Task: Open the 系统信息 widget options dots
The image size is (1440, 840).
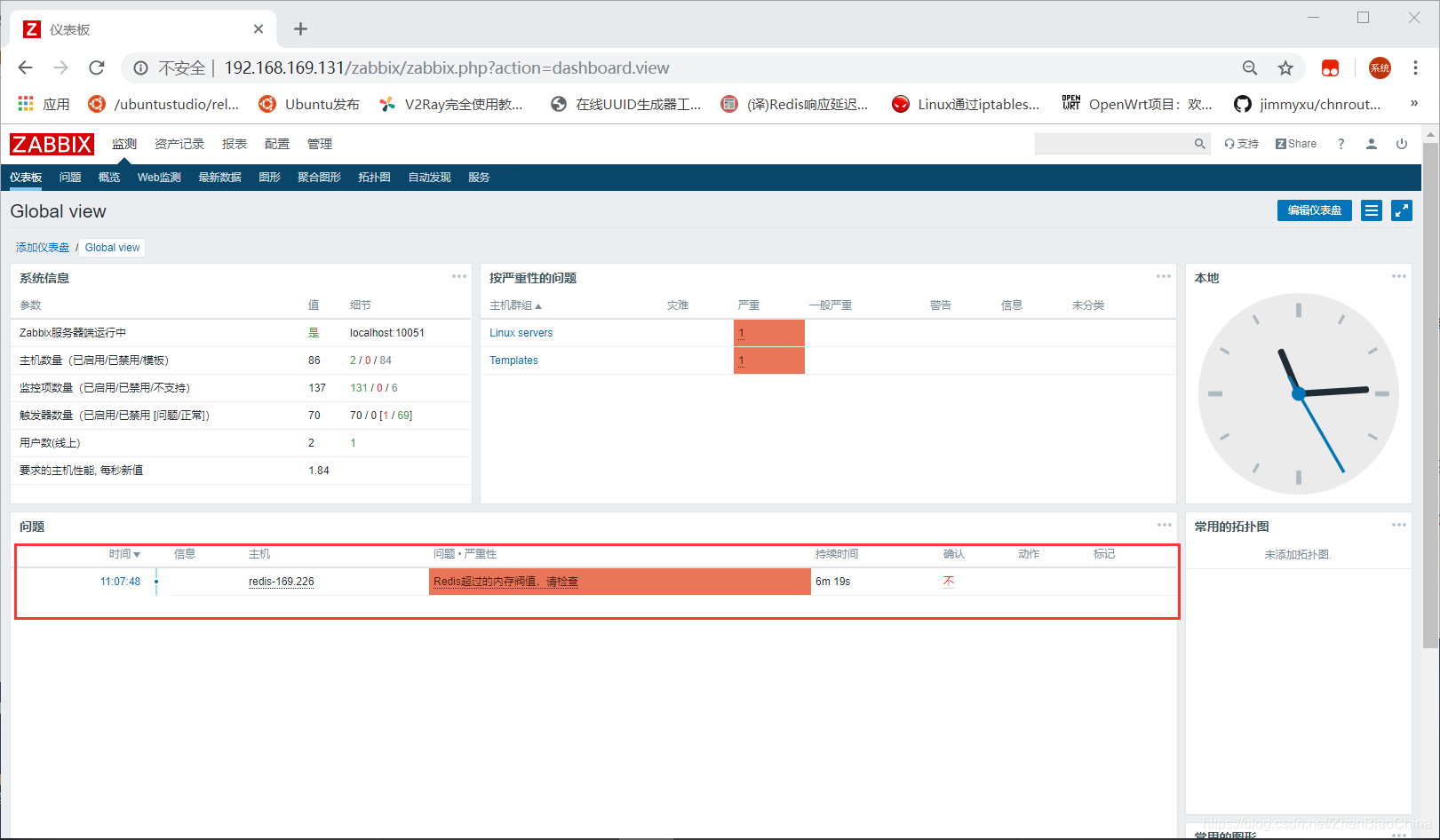Action: click(x=459, y=276)
